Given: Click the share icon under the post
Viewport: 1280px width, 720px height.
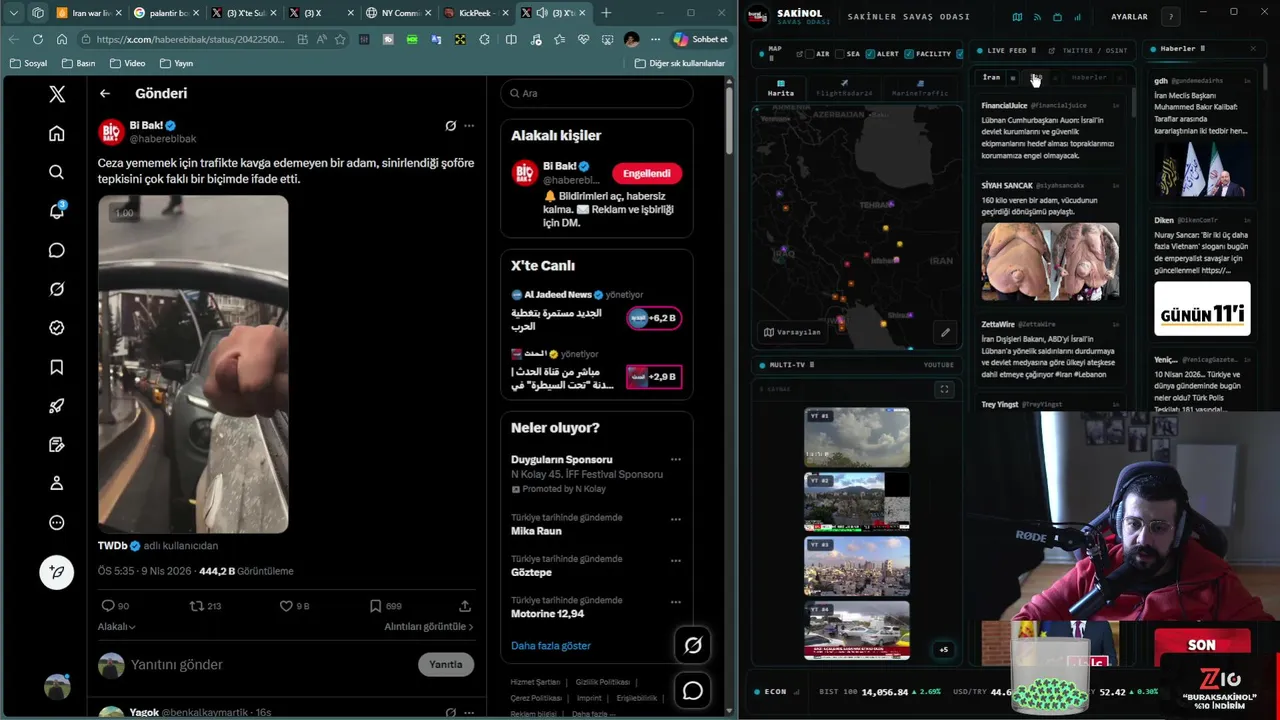Looking at the screenshot, I should coord(465,606).
